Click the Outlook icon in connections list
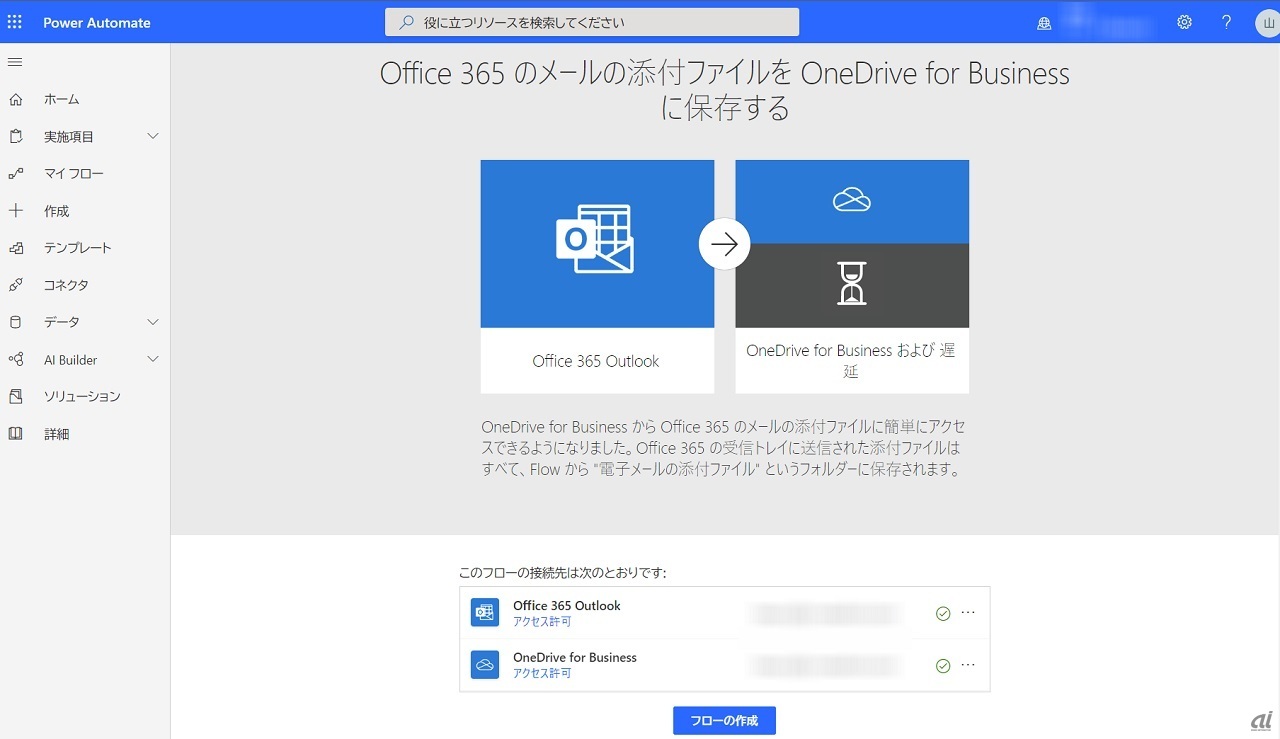The image size is (1280, 739). pyautogui.click(x=485, y=612)
